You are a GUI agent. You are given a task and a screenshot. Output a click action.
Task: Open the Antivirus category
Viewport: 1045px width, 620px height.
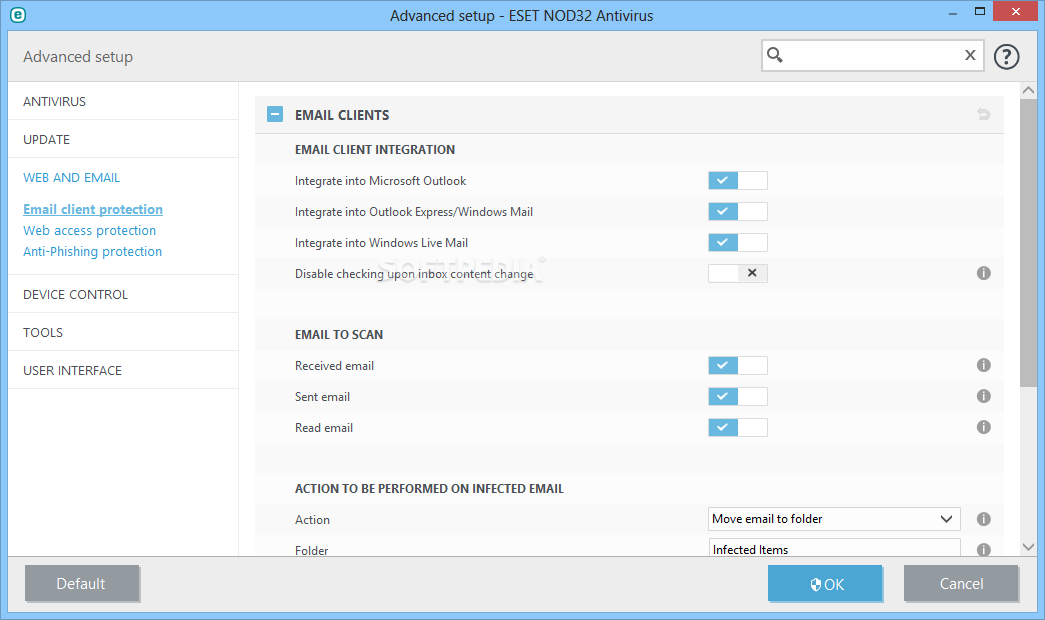pos(123,101)
